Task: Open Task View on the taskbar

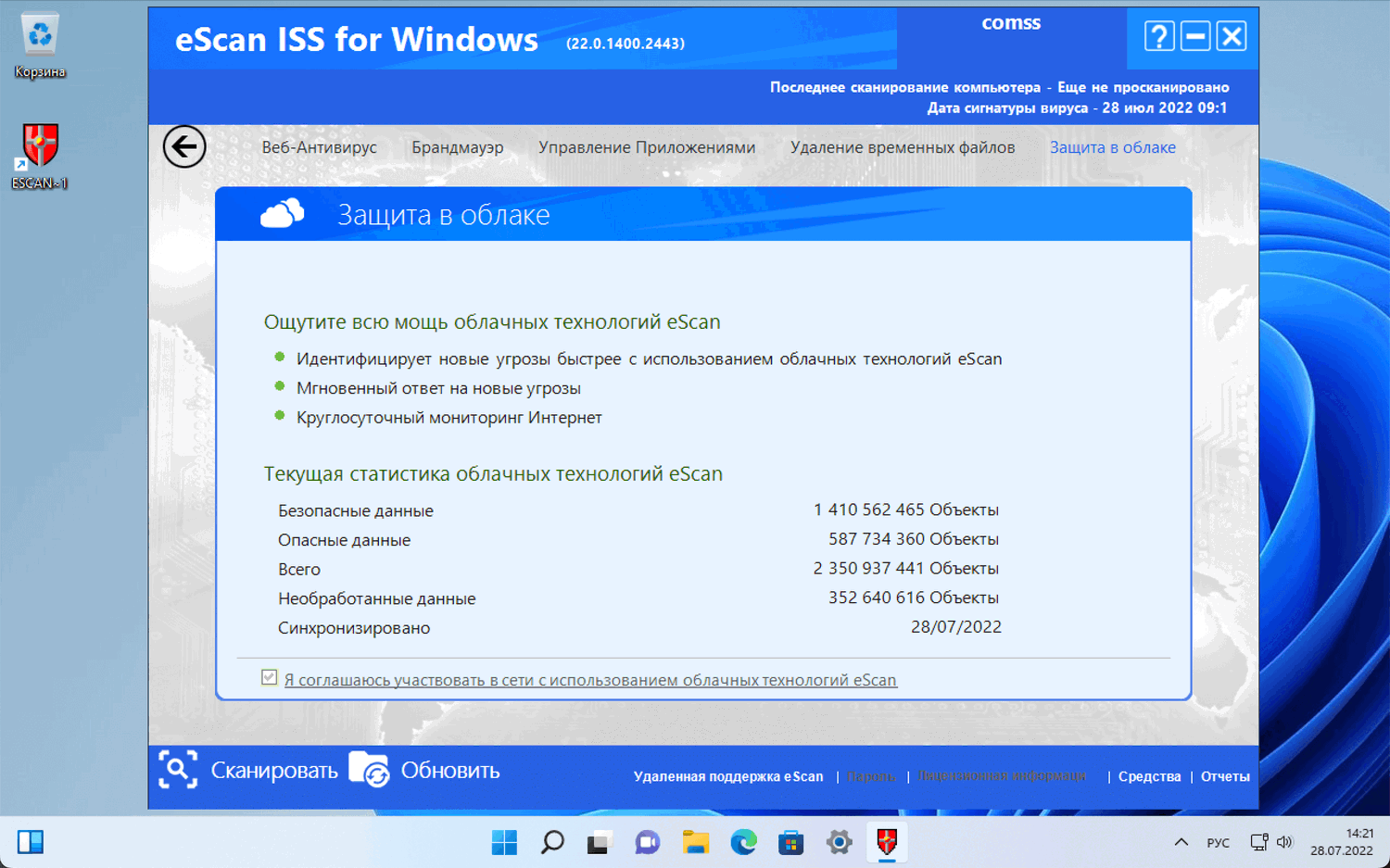Action: tap(600, 842)
